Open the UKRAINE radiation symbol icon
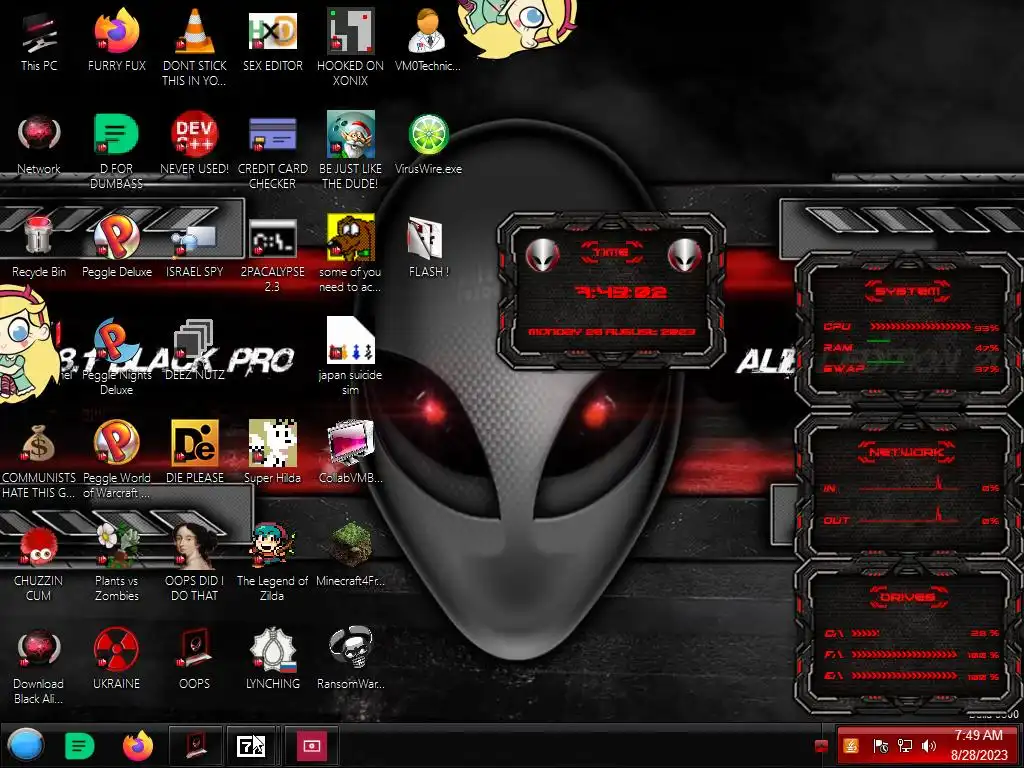 pos(116,660)
